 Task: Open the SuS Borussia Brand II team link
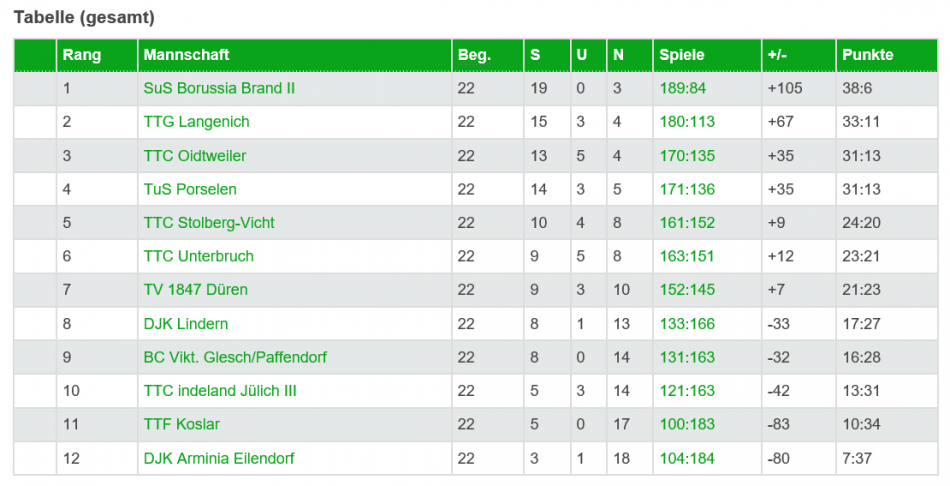tap(219, 88)
